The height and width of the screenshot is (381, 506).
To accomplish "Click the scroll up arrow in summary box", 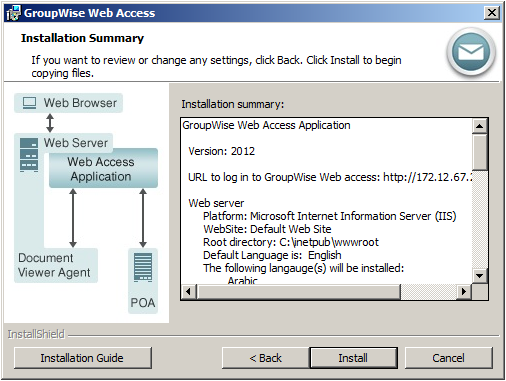I will click(480, 126).
